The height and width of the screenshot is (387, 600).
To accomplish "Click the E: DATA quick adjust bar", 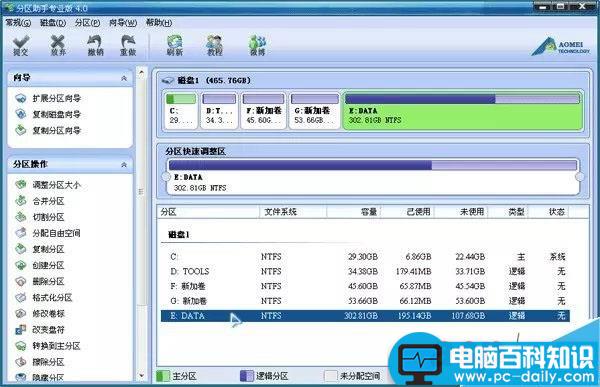I will (x=373, y=177).
